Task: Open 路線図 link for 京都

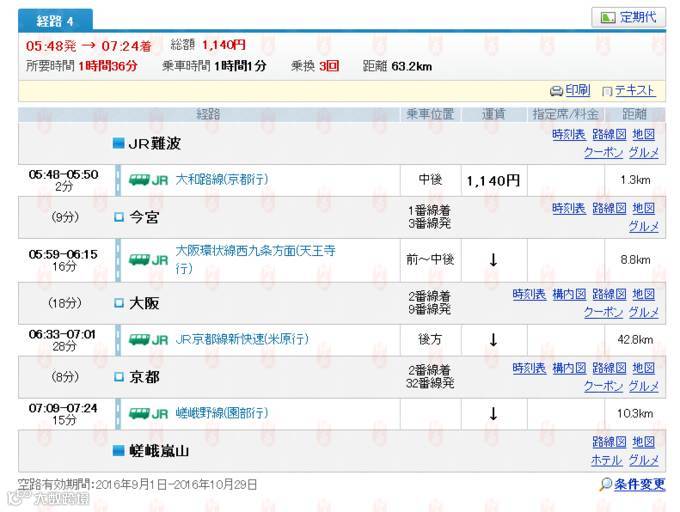Action: [x=609, y=368]
